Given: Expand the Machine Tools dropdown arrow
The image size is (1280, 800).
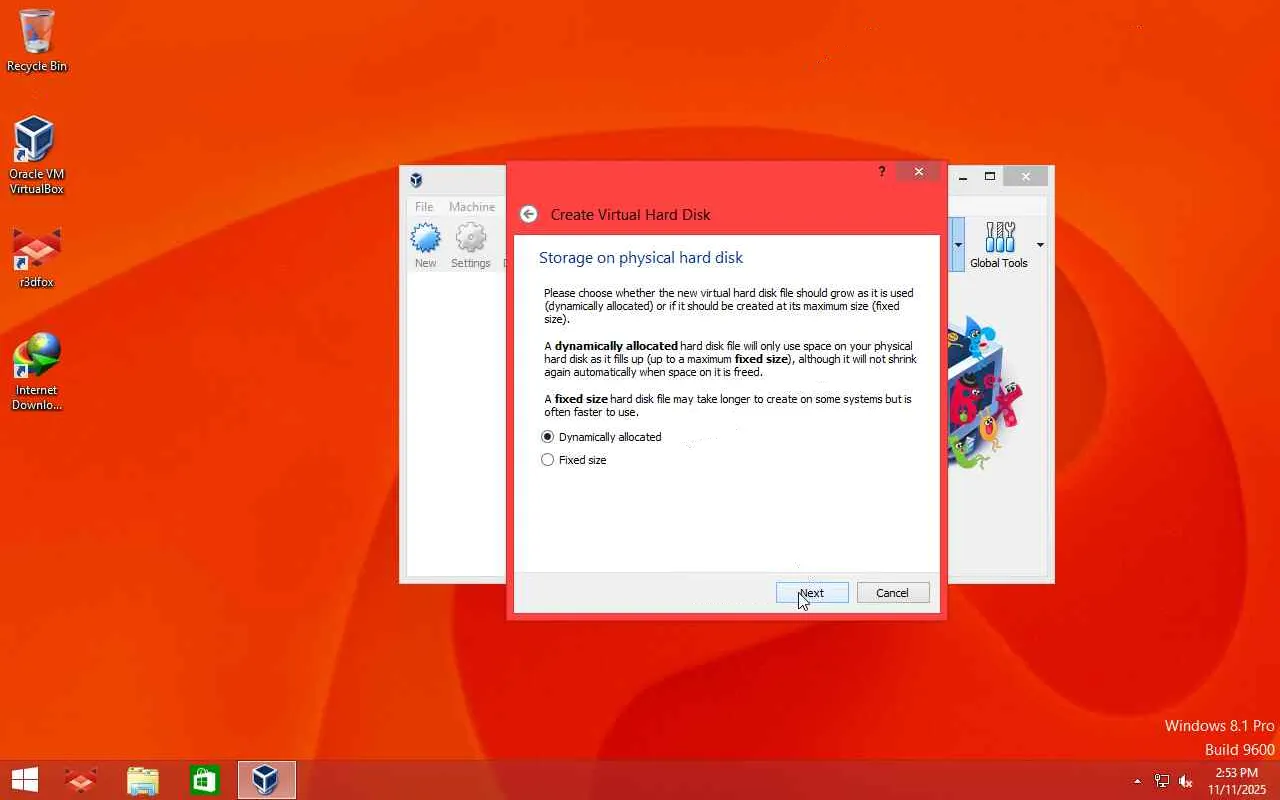Looking at the screenshot, I should click(x=958, y=245).
